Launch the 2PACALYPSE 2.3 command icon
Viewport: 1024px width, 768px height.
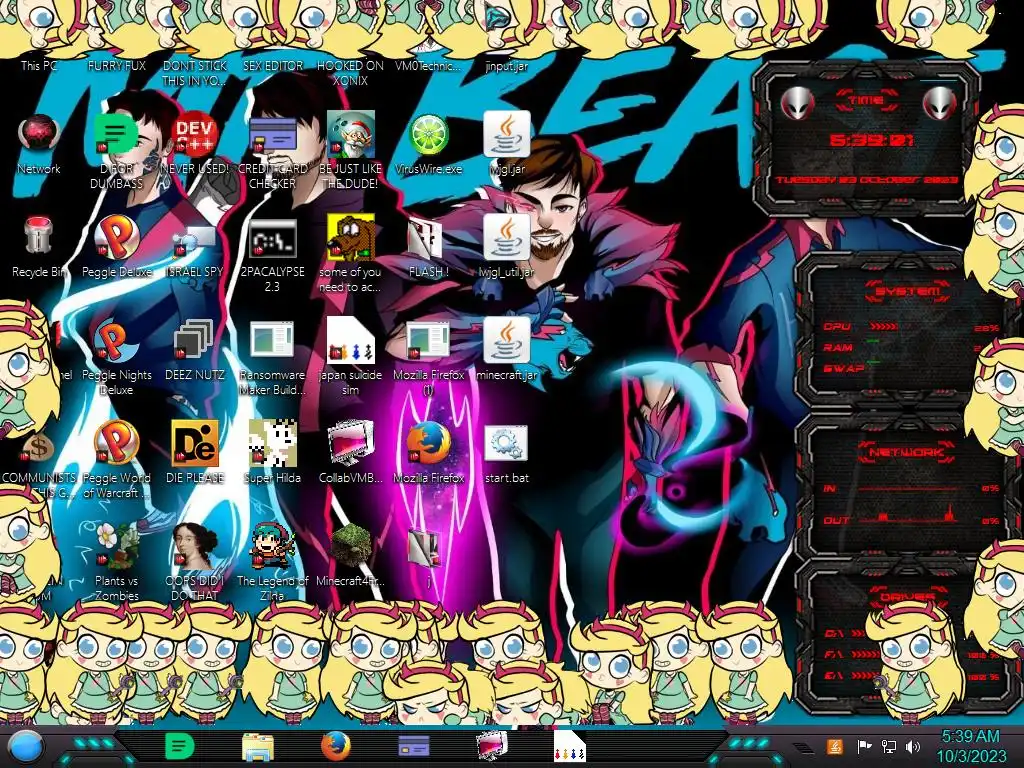(272, 238)
